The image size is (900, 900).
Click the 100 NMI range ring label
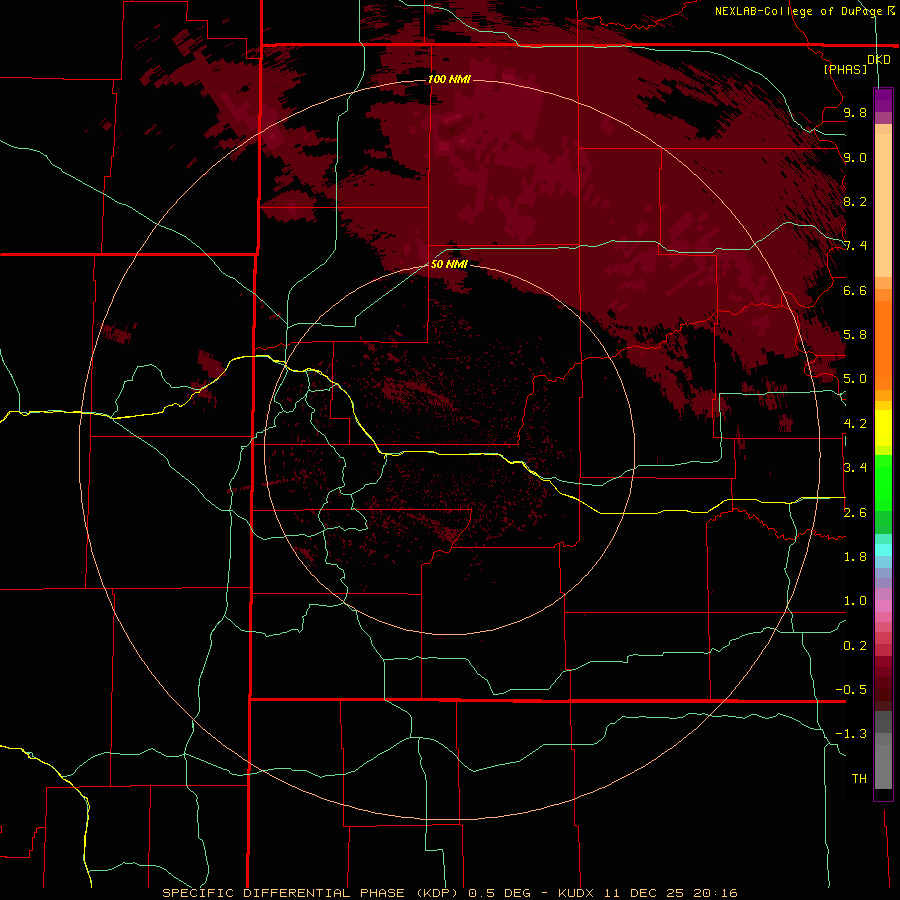449,79
